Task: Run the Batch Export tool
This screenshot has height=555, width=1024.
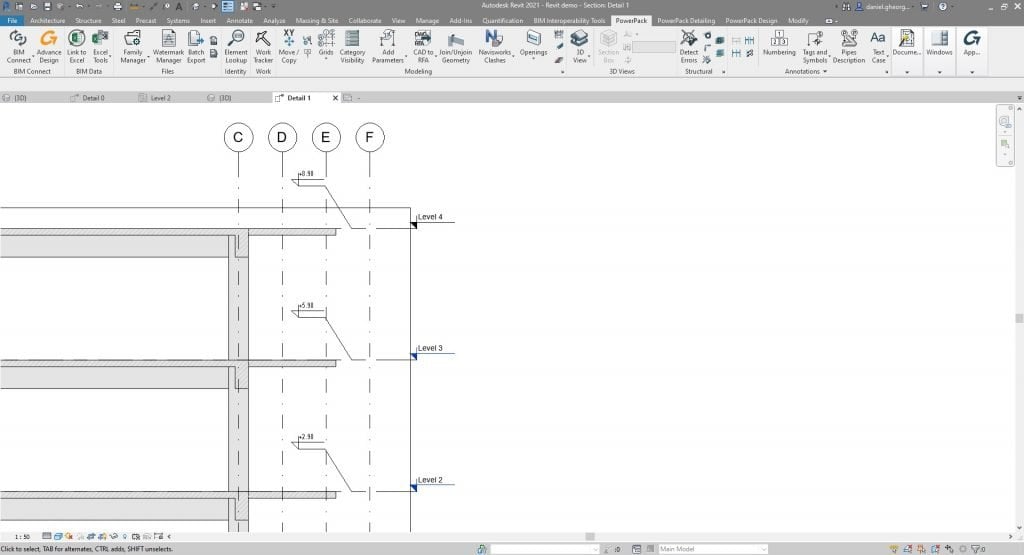Action: (196, 46)
